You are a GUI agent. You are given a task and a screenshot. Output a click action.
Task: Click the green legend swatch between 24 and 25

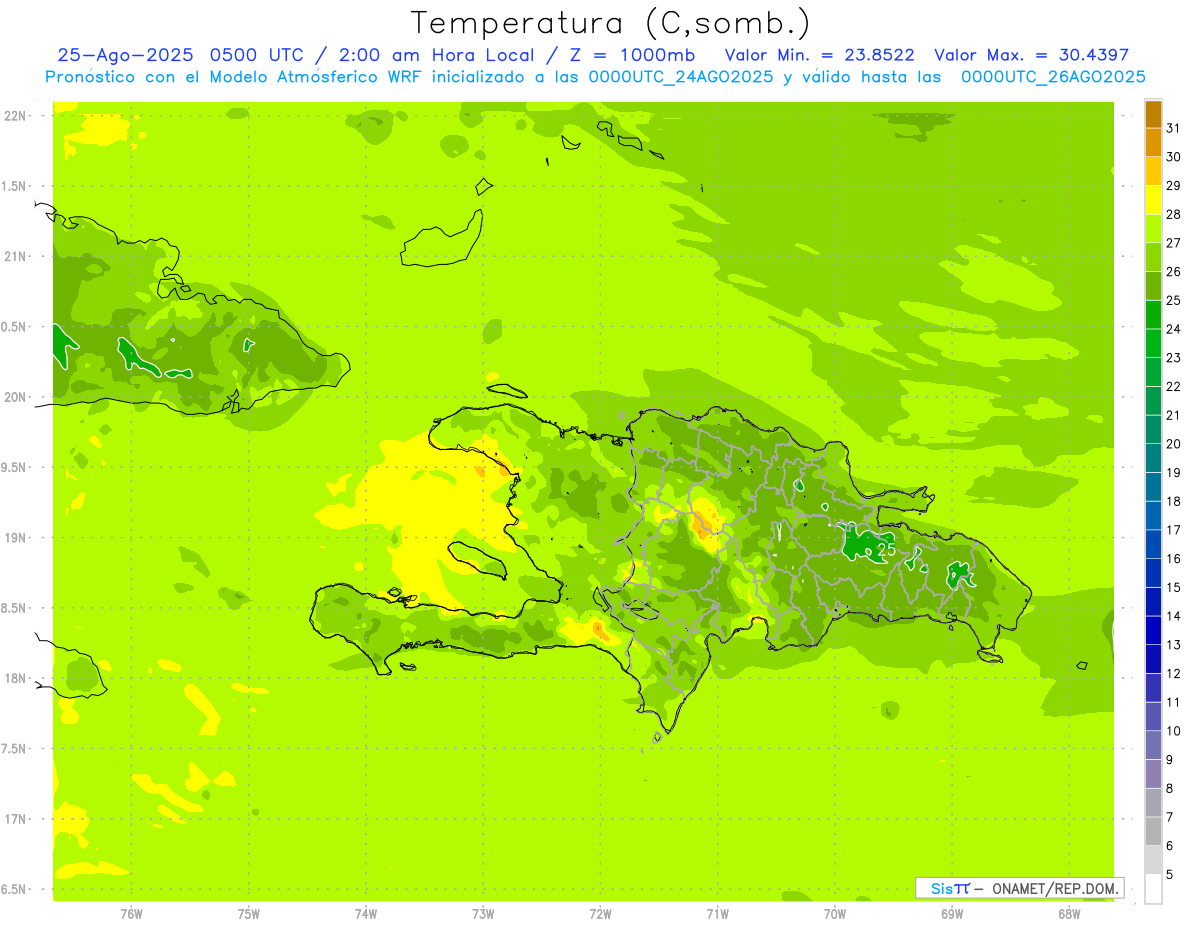coord(1153,315)
